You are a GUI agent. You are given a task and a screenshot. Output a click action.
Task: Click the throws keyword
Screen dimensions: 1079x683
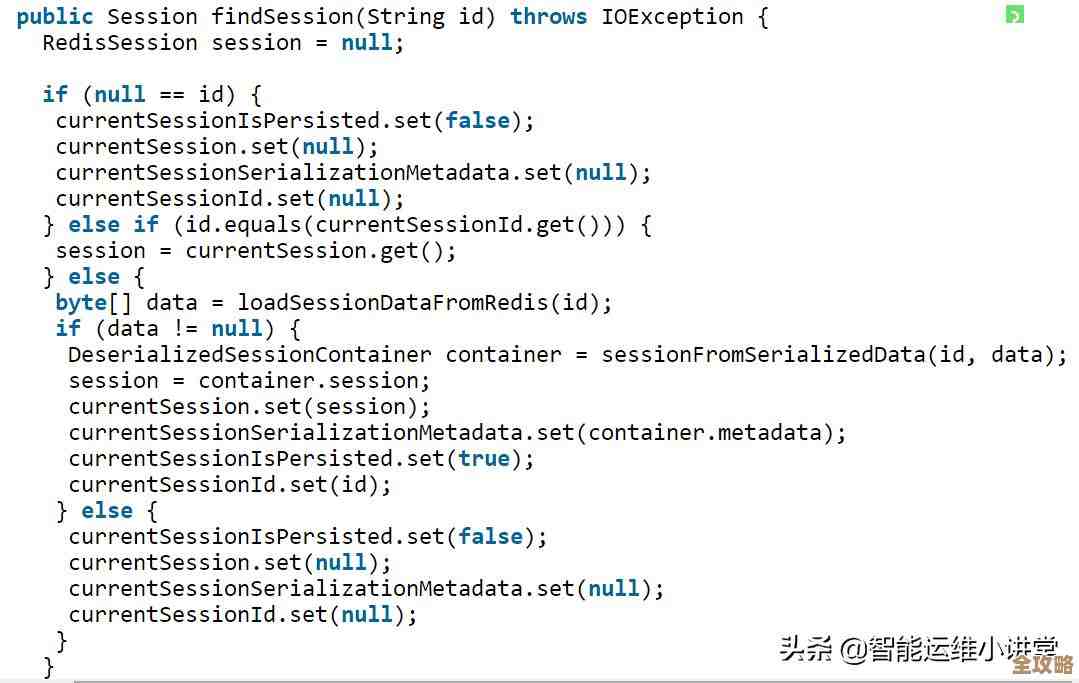click(548, 17)
